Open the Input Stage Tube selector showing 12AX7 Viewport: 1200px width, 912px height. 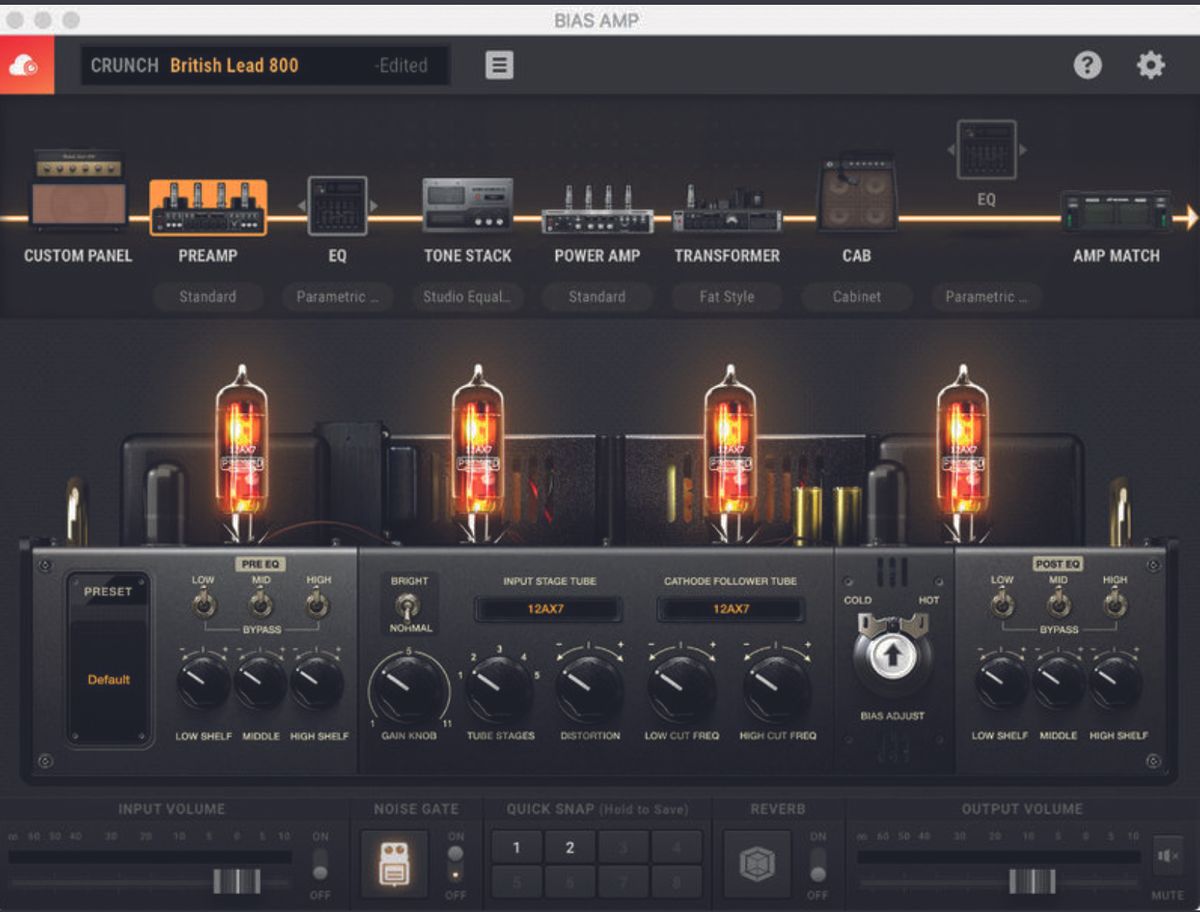click(548, 608)
